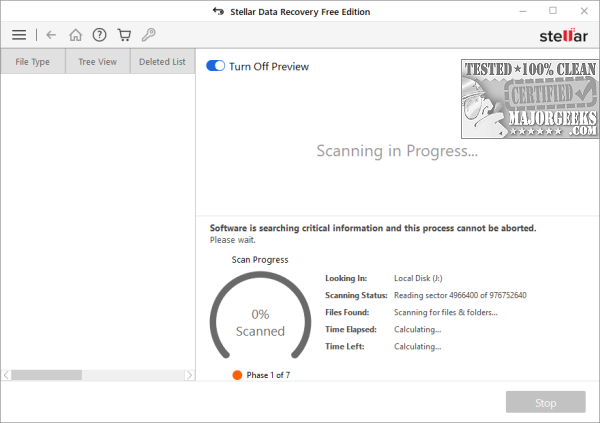The height and width of the screenshot is (423, 600).
Task: Switch to the File Type tab
Action: 33,61
